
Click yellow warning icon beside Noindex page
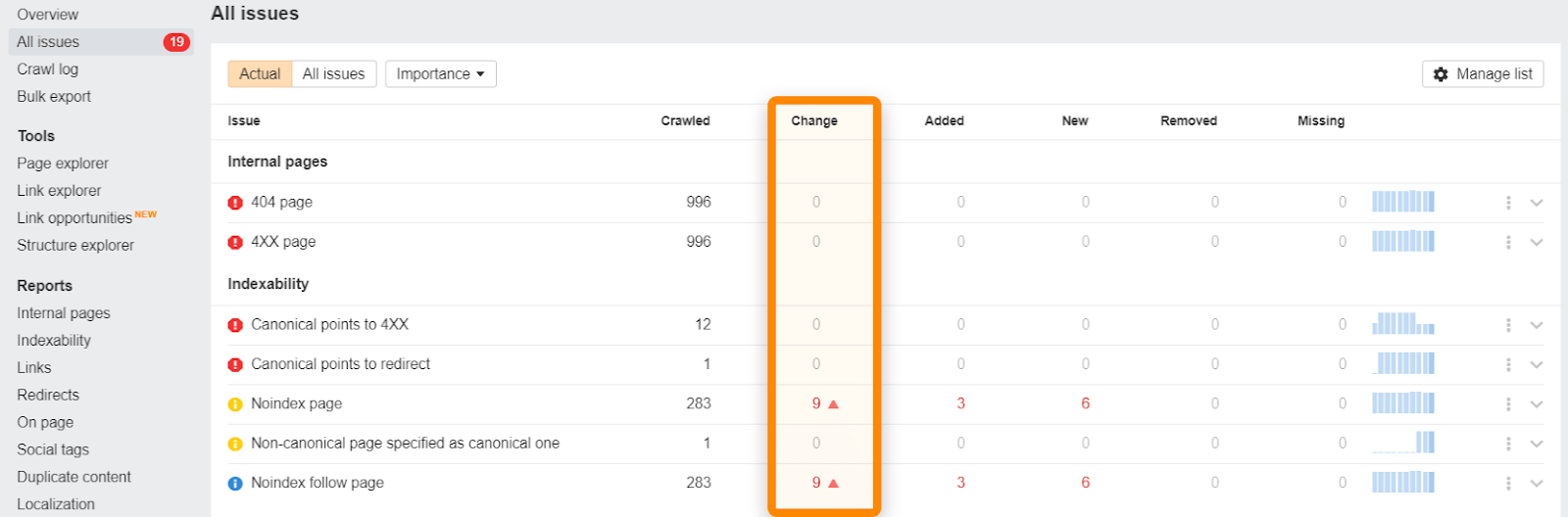[235, 404]
